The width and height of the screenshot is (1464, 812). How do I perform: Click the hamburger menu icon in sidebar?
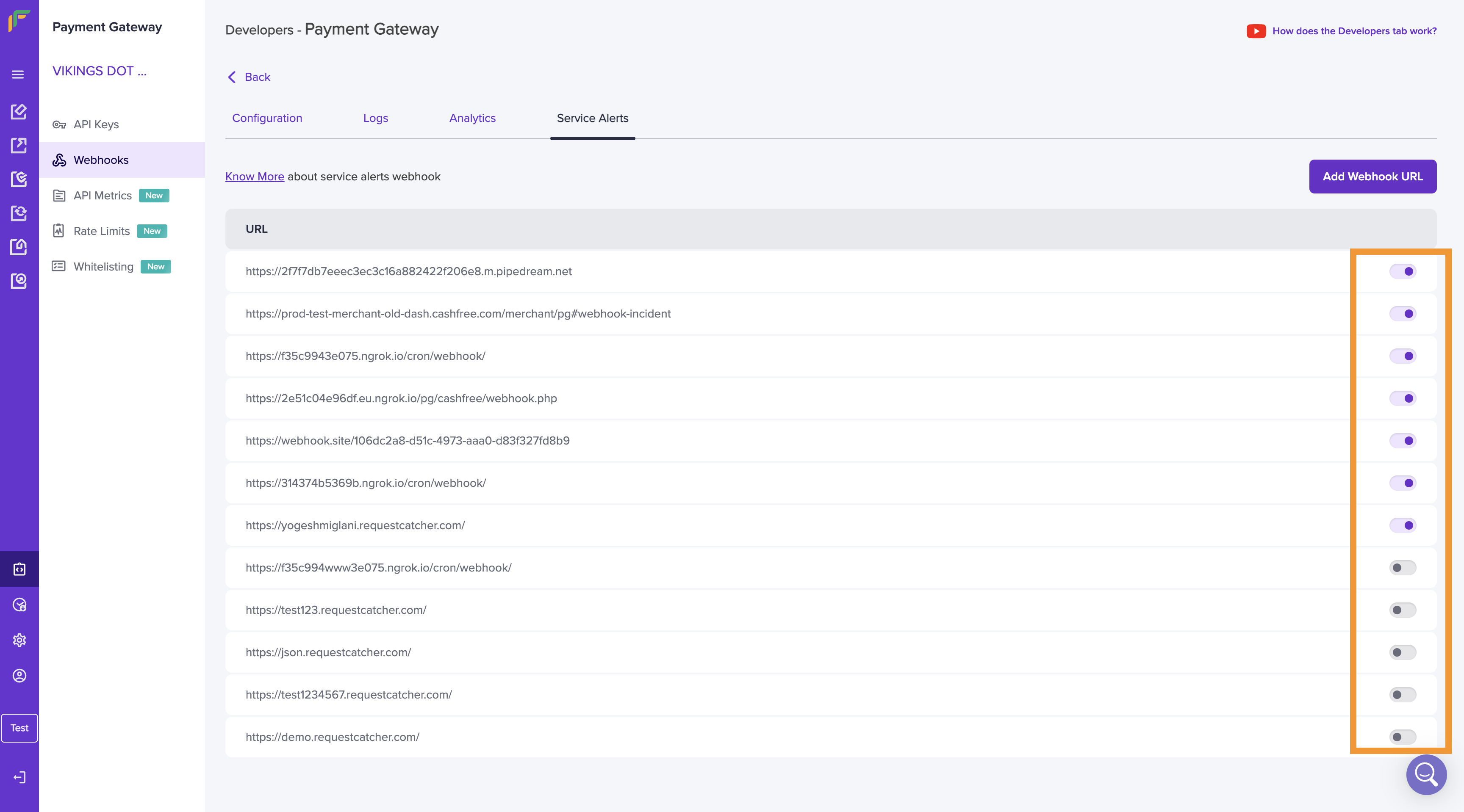click(x=18, y=75)
